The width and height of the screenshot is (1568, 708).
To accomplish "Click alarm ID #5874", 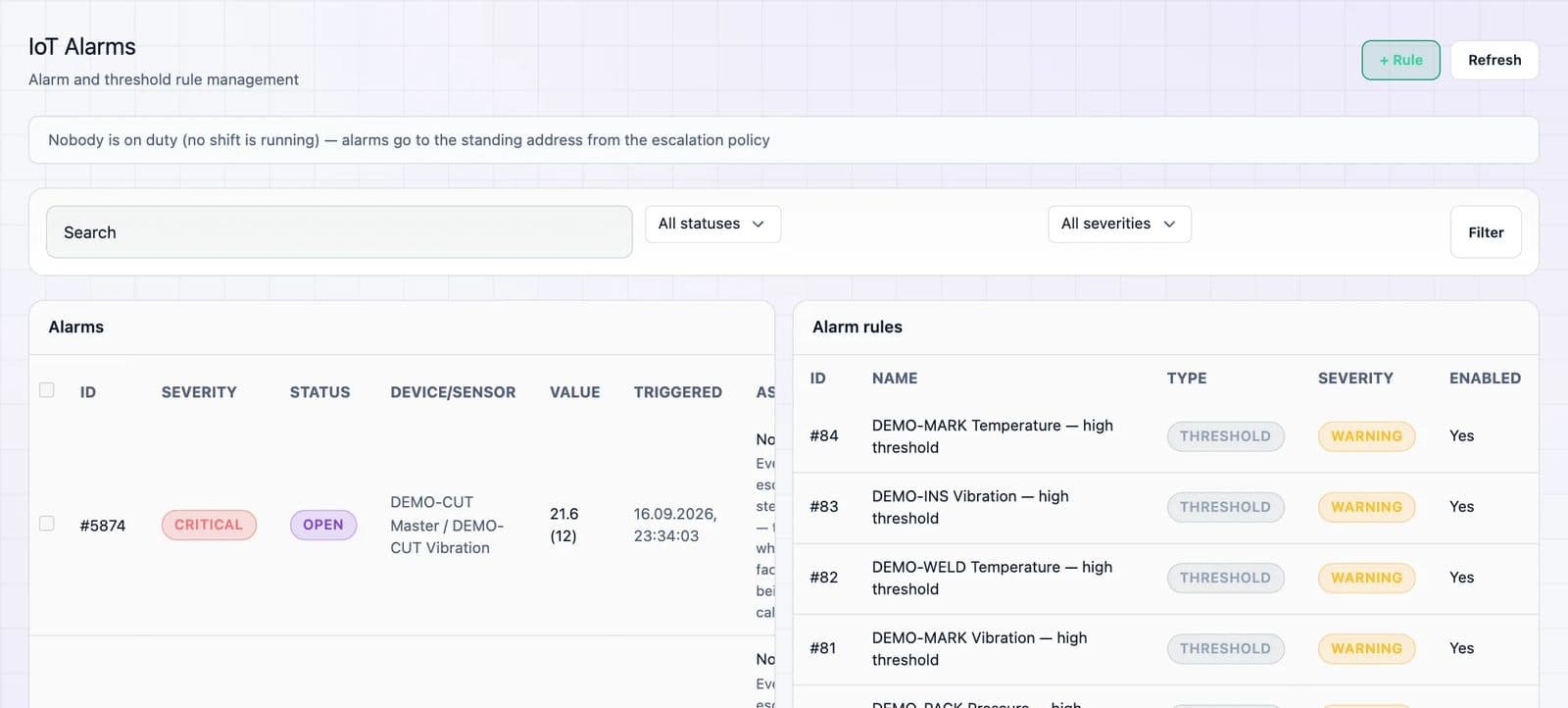I will click(103, 526).
